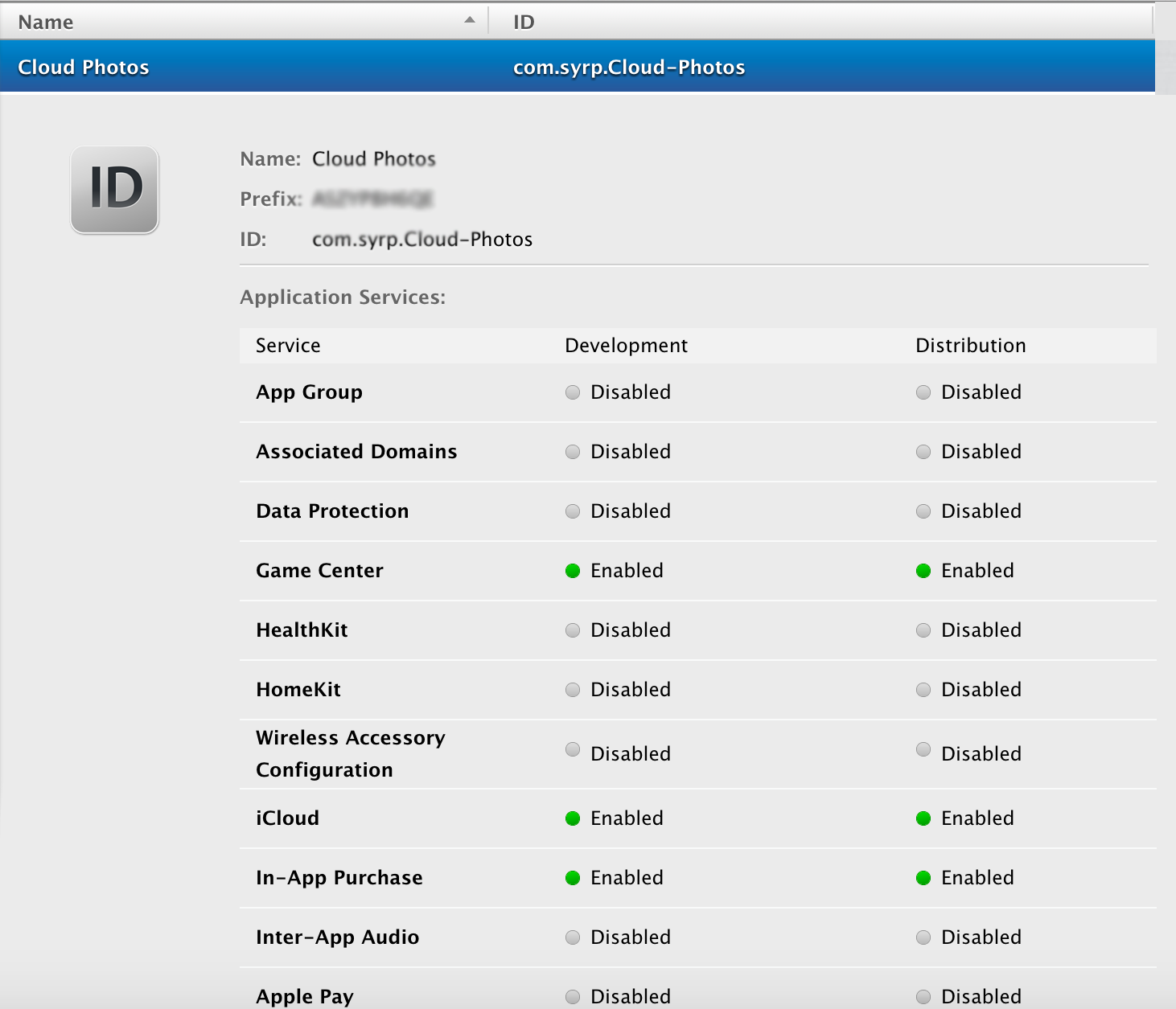Click the Wireless Accessory Configuration Development dot

coord(573,749)
